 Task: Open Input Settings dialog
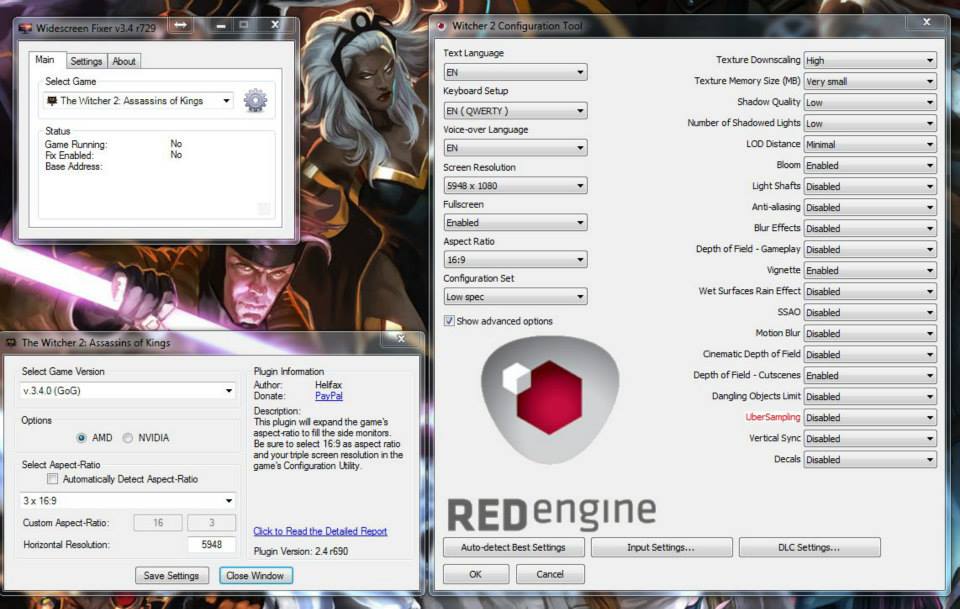coord(661,547)
